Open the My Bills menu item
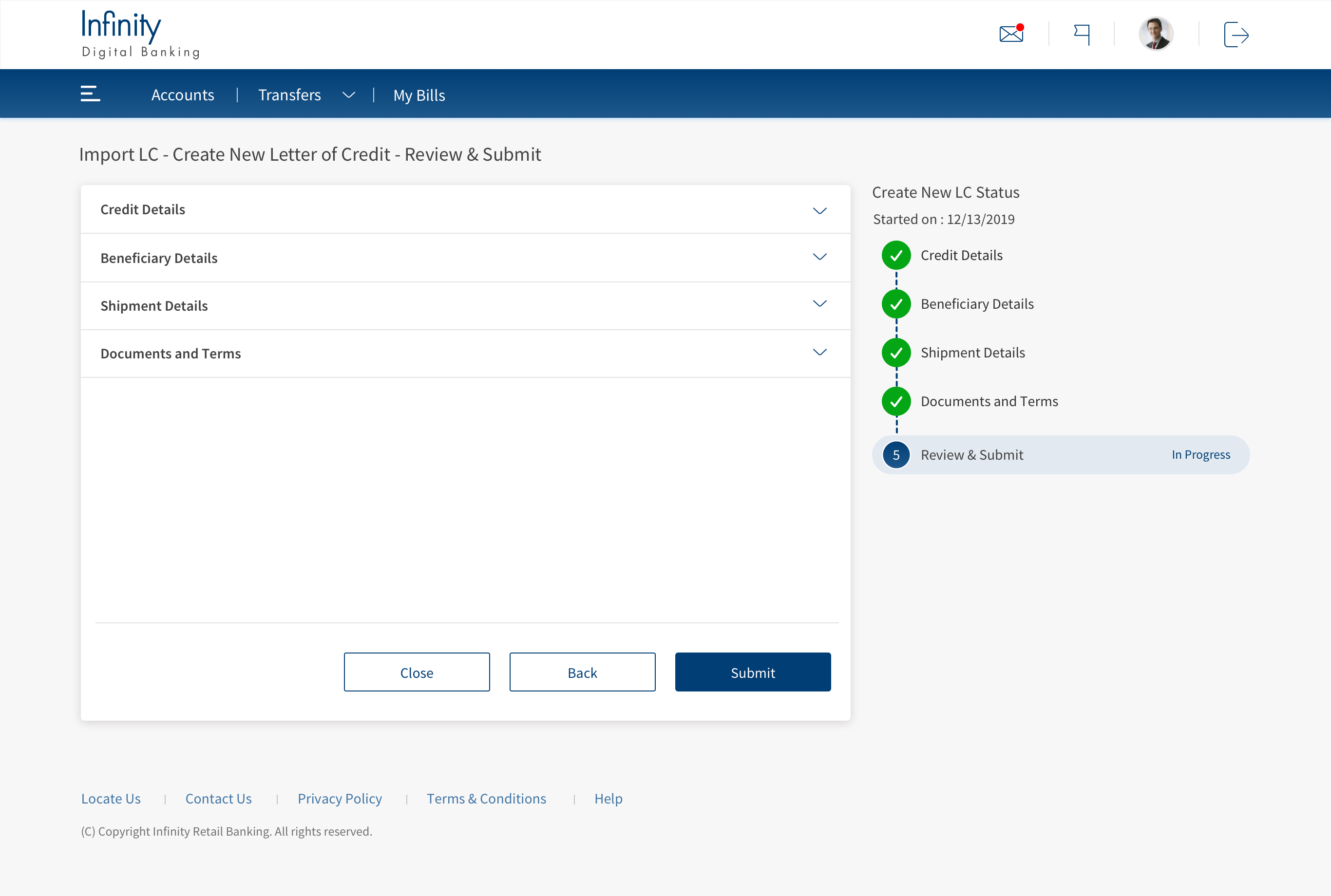This screenshot has width=1331, height=896. pos(419,95)
